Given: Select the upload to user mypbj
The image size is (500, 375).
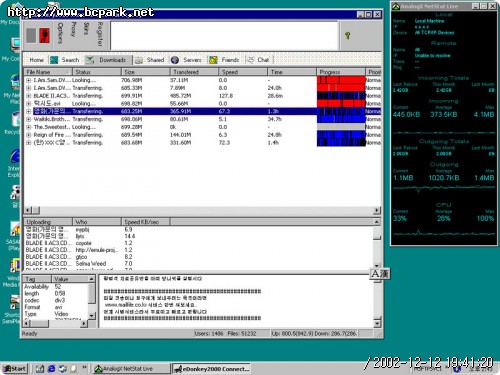Looking at the screenshot, I should [82, 230].
